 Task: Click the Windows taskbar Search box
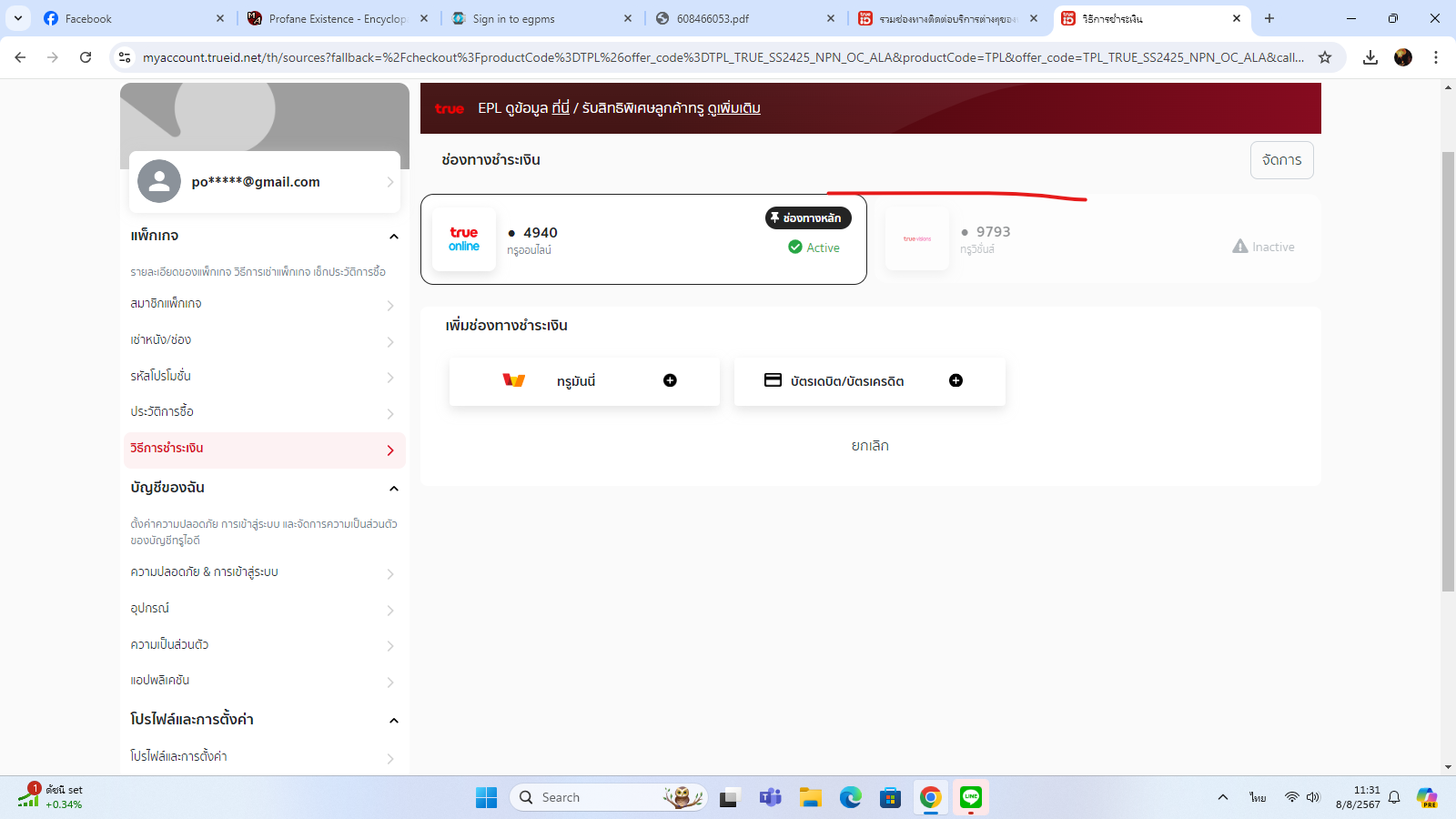(608, 797)
